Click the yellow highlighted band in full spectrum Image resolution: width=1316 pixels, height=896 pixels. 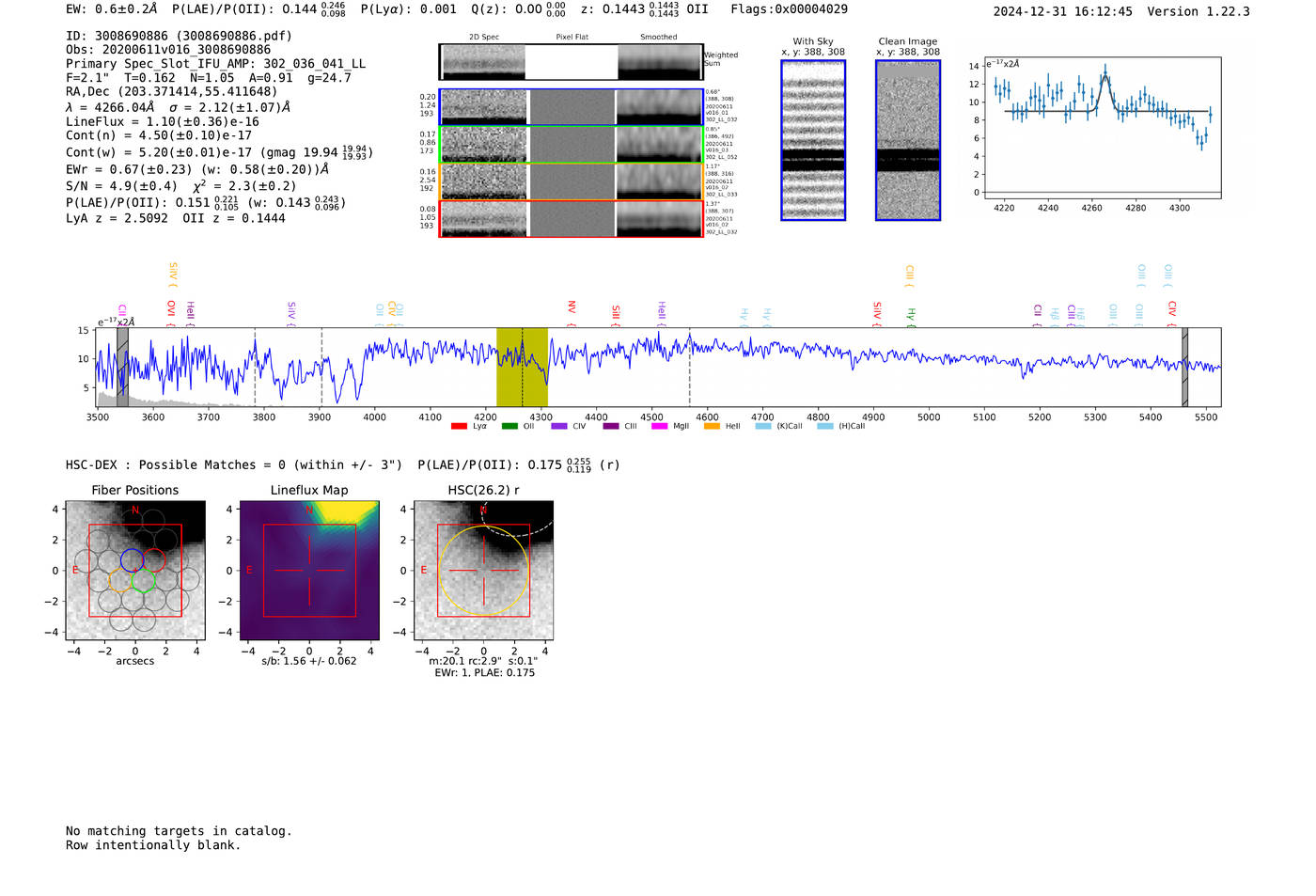click(522, 367)
